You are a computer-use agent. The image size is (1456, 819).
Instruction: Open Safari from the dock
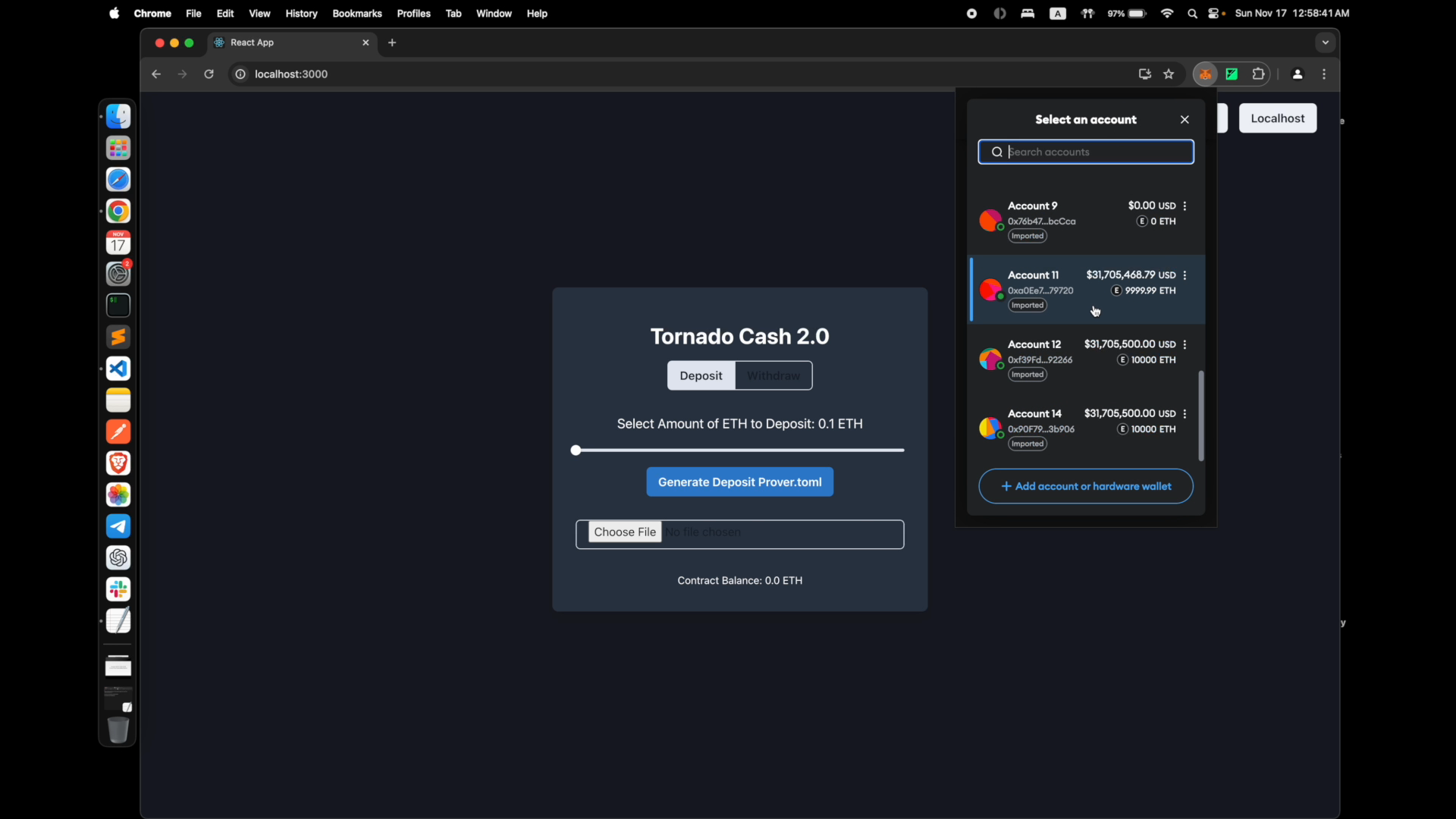(118, 180)
